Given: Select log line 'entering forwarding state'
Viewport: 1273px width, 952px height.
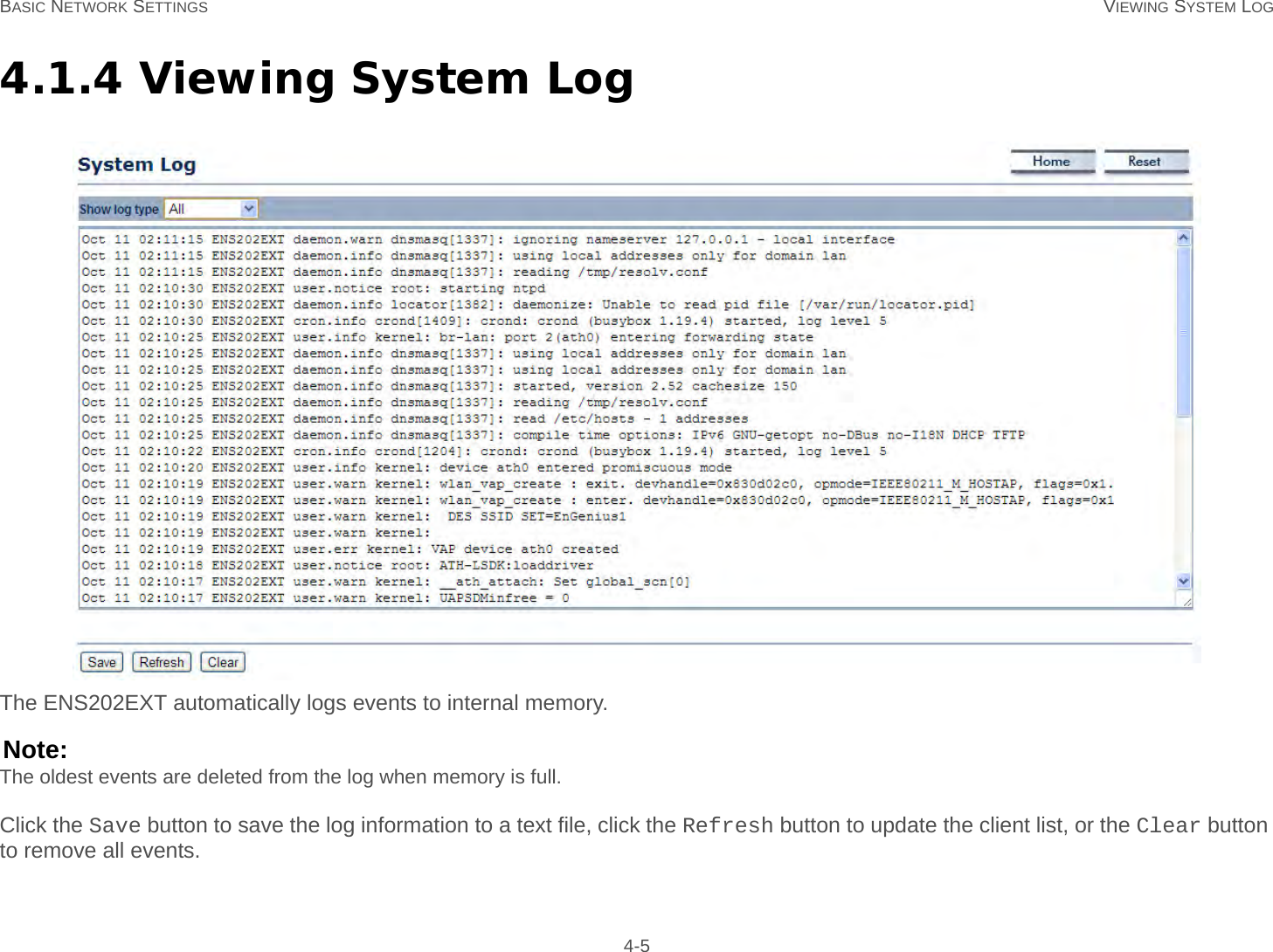Looking at the screenshot, I should coord(447,337).
